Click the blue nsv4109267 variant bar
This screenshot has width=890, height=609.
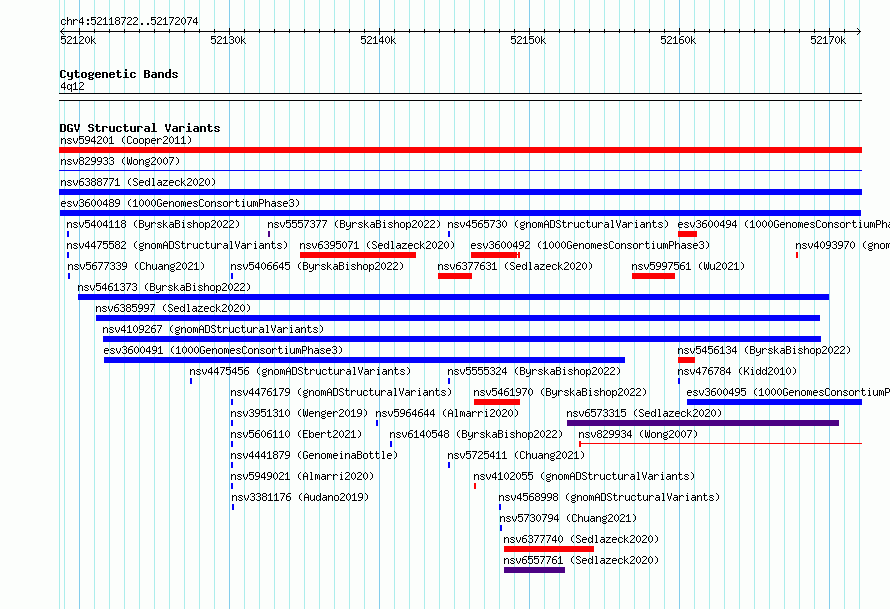[x=462, y=339]
